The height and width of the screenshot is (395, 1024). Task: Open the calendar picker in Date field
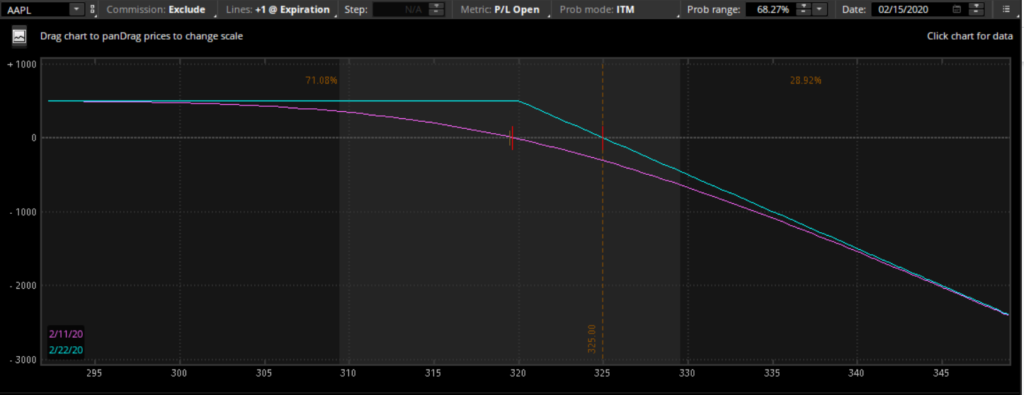[x=957, y=10]
